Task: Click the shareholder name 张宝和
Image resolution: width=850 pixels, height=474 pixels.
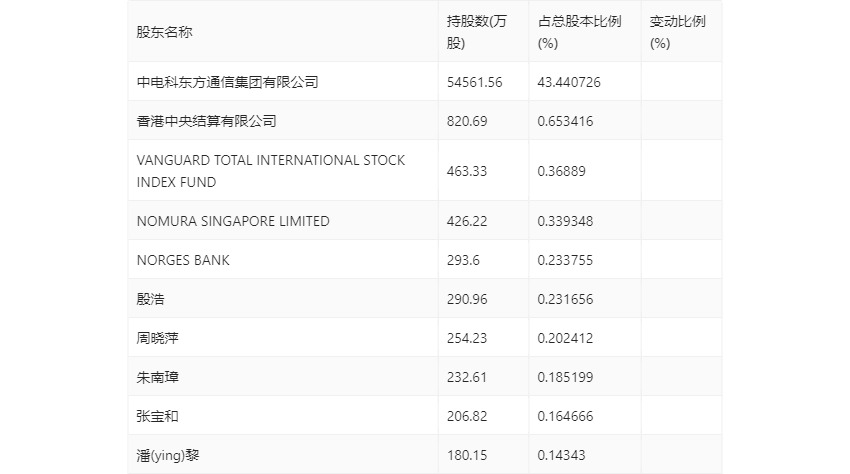Action: (x=158, y=416)
